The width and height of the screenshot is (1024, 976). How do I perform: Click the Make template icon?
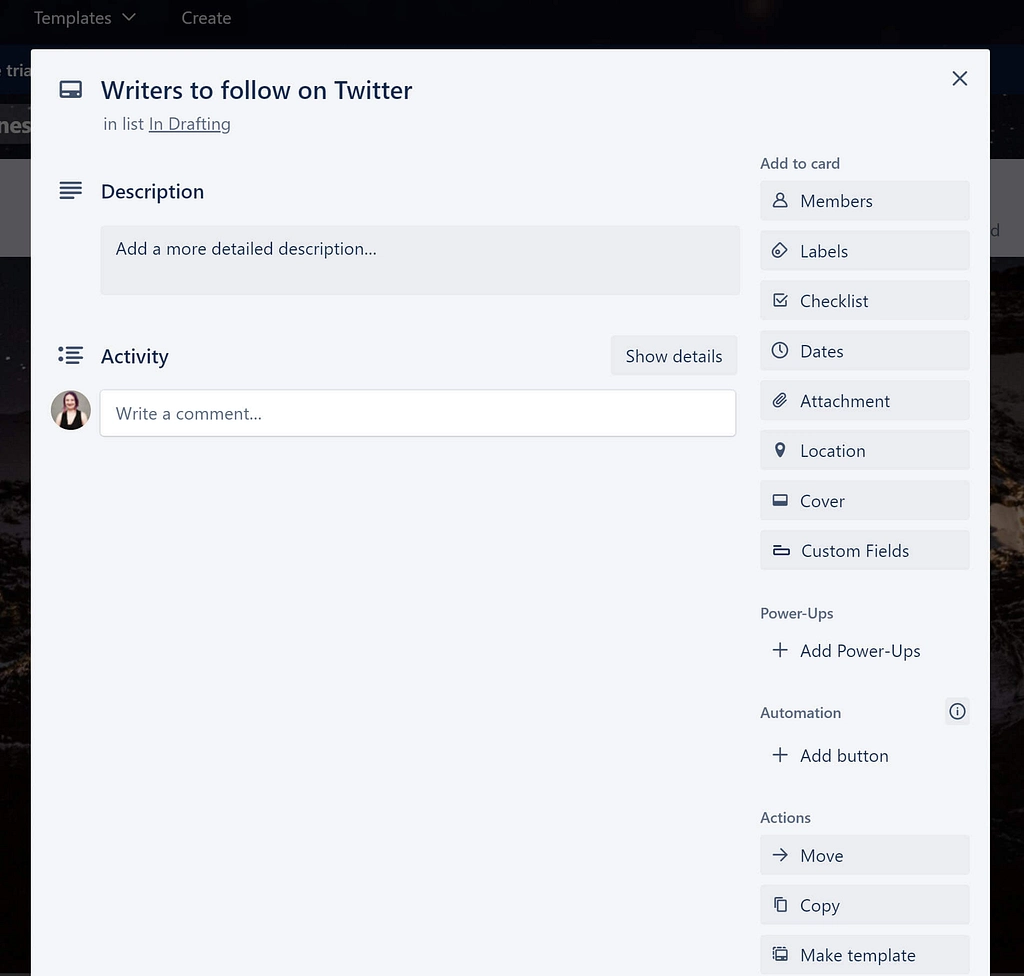[780, 954]
